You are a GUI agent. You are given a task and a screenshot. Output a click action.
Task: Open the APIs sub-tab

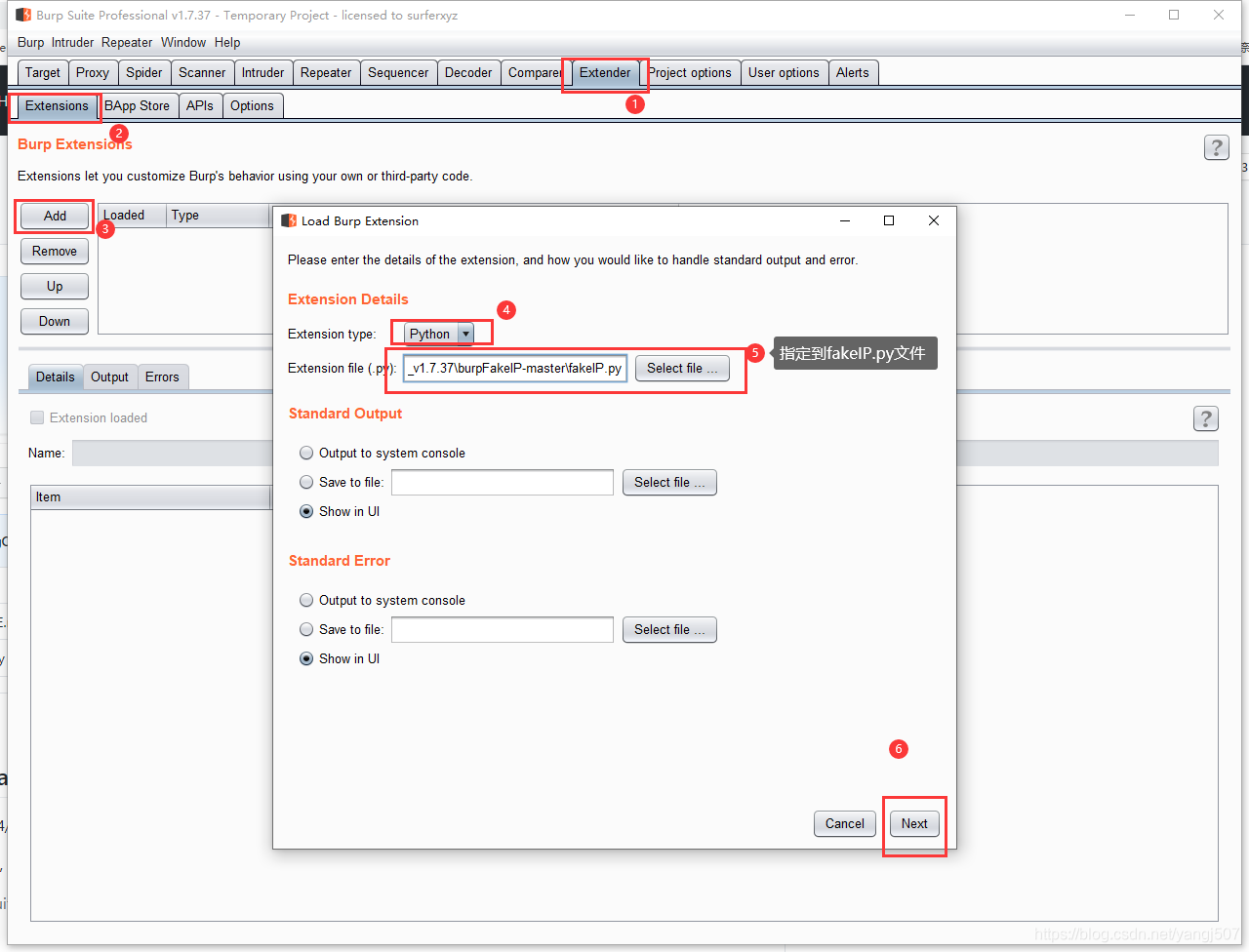[200, 105]
